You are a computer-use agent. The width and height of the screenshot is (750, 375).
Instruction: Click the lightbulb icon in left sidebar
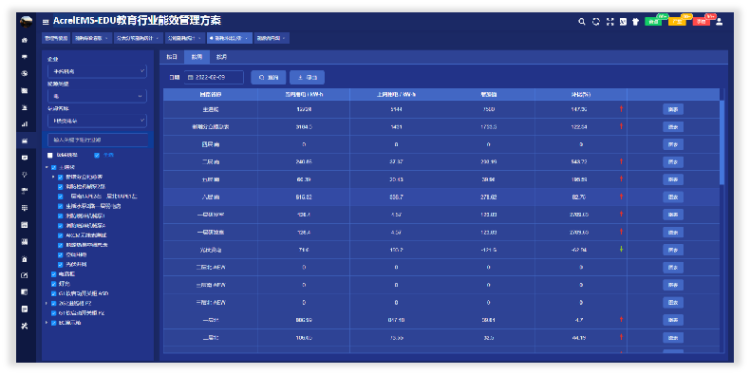[25, 174]
